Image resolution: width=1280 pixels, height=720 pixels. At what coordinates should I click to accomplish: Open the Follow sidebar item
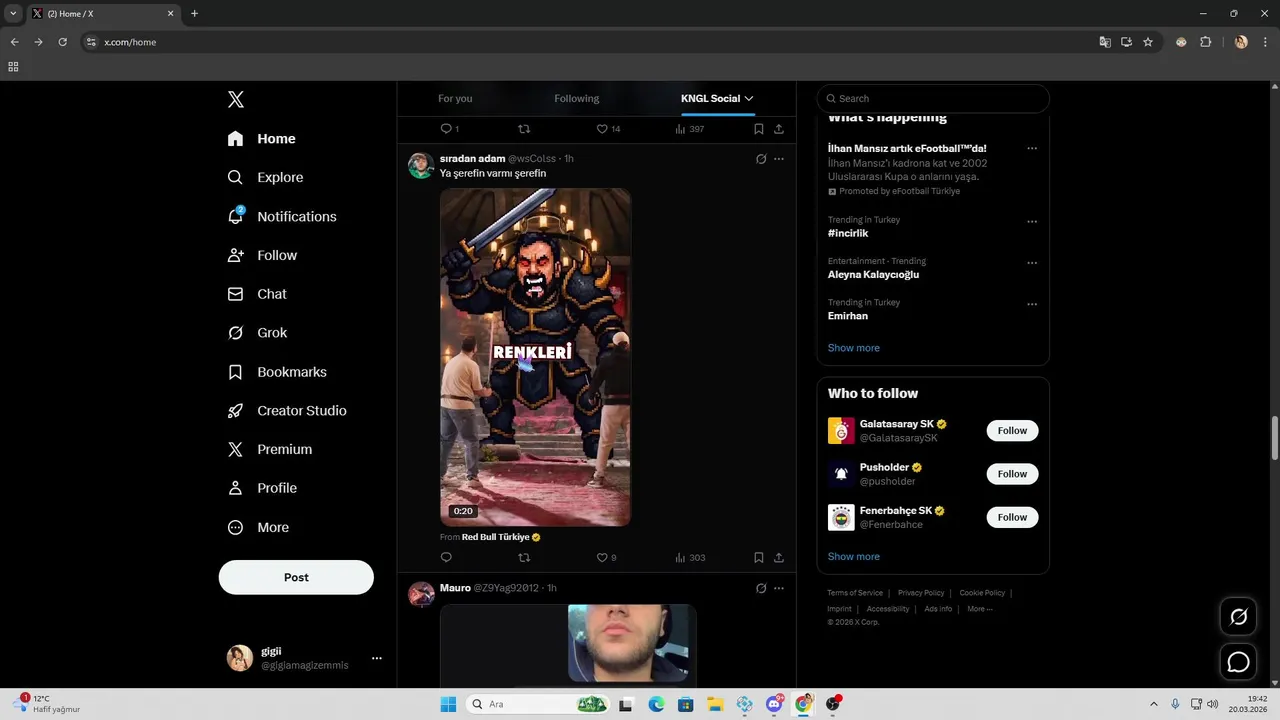[x=263, y=256]
